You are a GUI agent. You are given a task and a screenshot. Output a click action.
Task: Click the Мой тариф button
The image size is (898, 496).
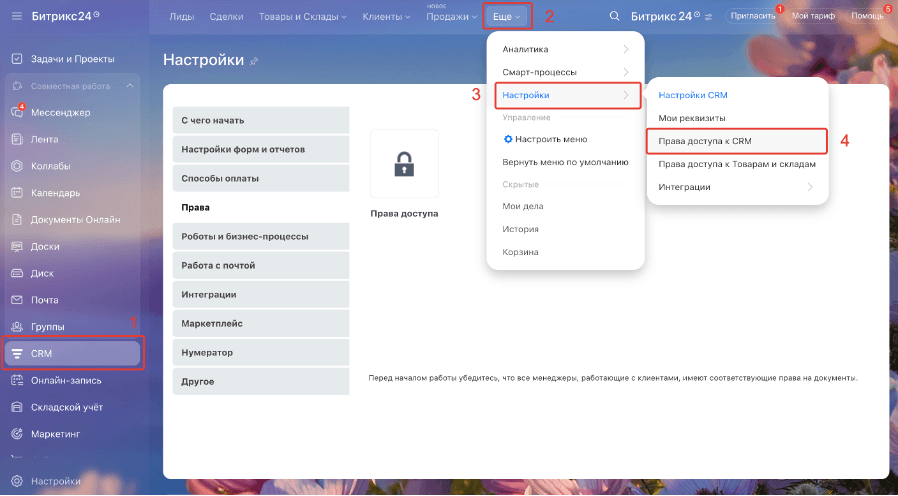(813, 17)
